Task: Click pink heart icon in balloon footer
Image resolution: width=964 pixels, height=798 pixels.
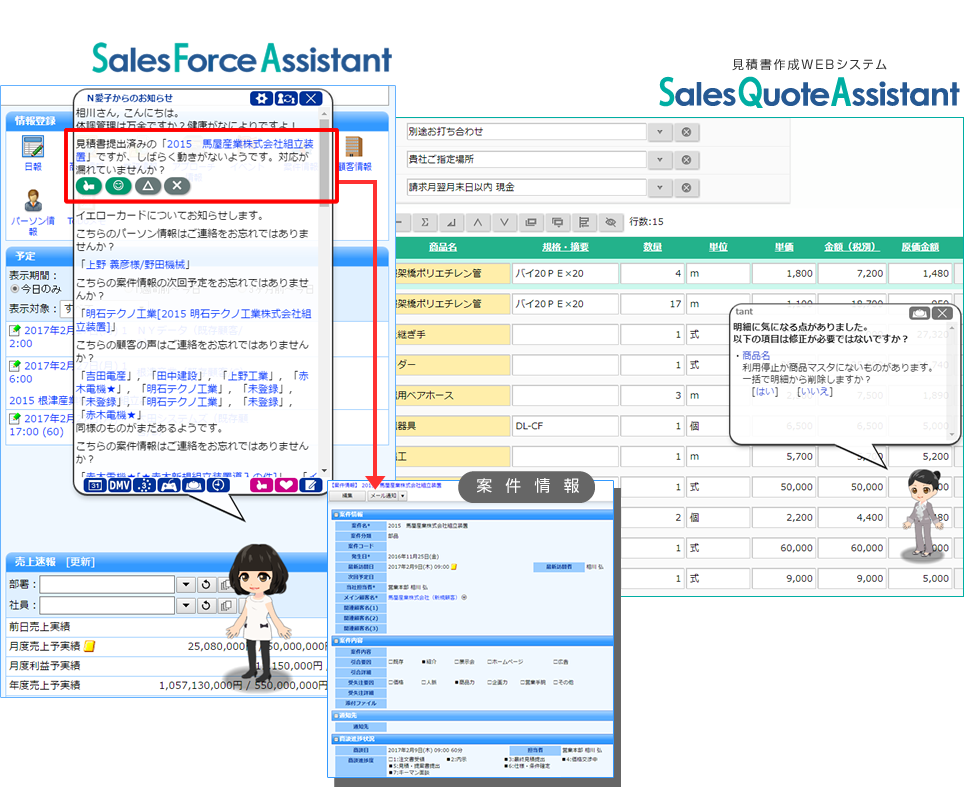Action: (286, 485)
